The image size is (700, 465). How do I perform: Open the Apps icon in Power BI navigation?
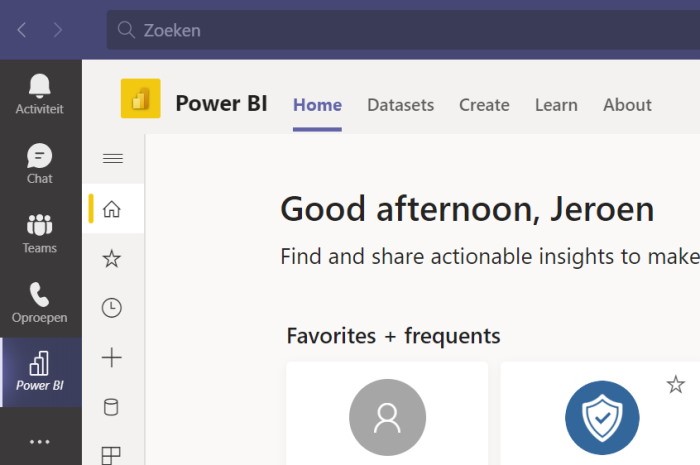(112, 455)
